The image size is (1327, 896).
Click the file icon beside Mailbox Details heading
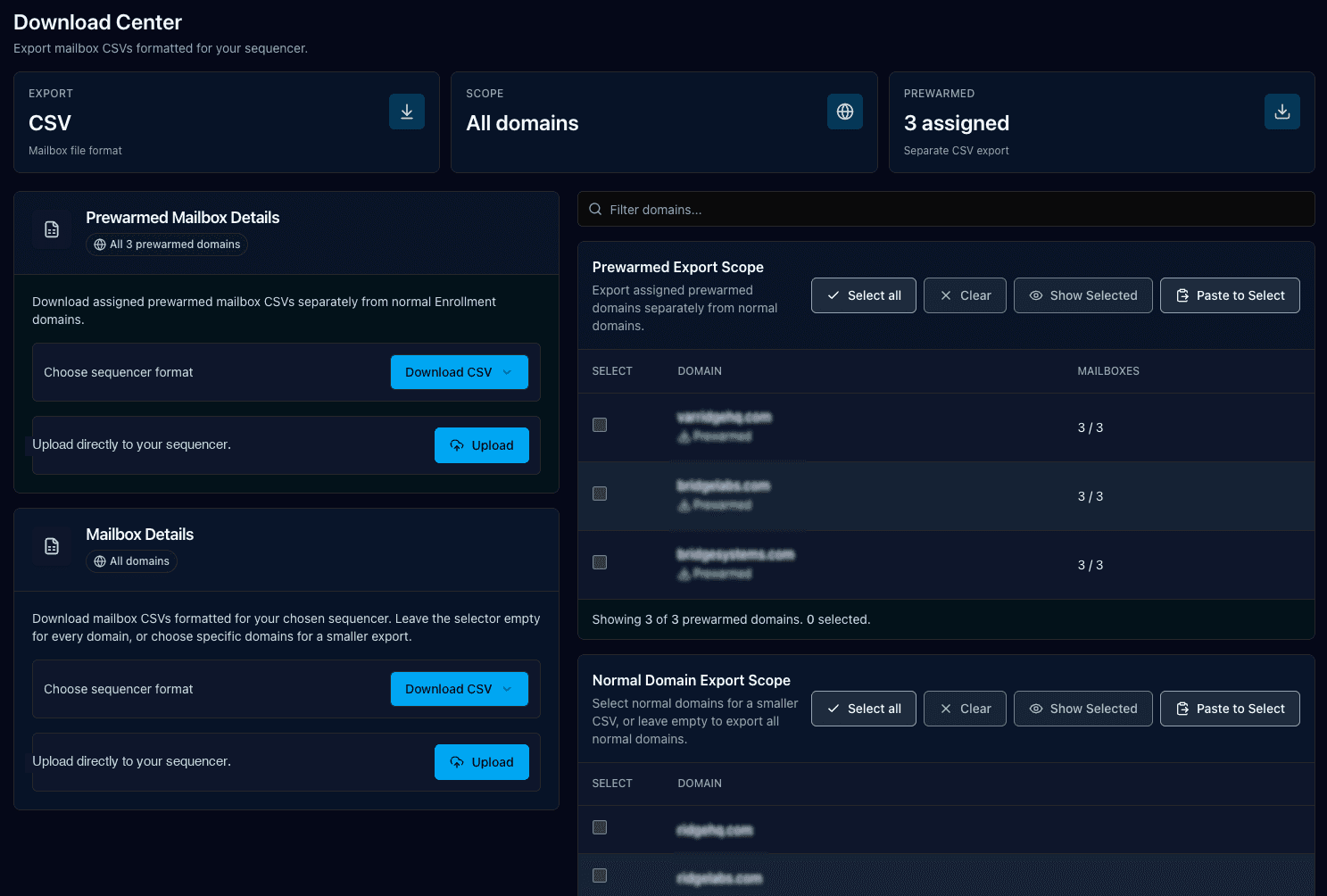[x=52, y=546]
